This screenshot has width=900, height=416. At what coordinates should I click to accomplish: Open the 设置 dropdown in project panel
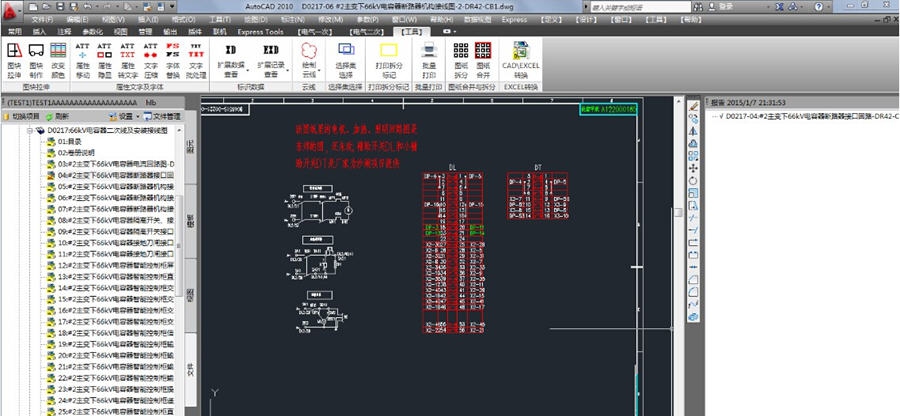coord(127,116)
